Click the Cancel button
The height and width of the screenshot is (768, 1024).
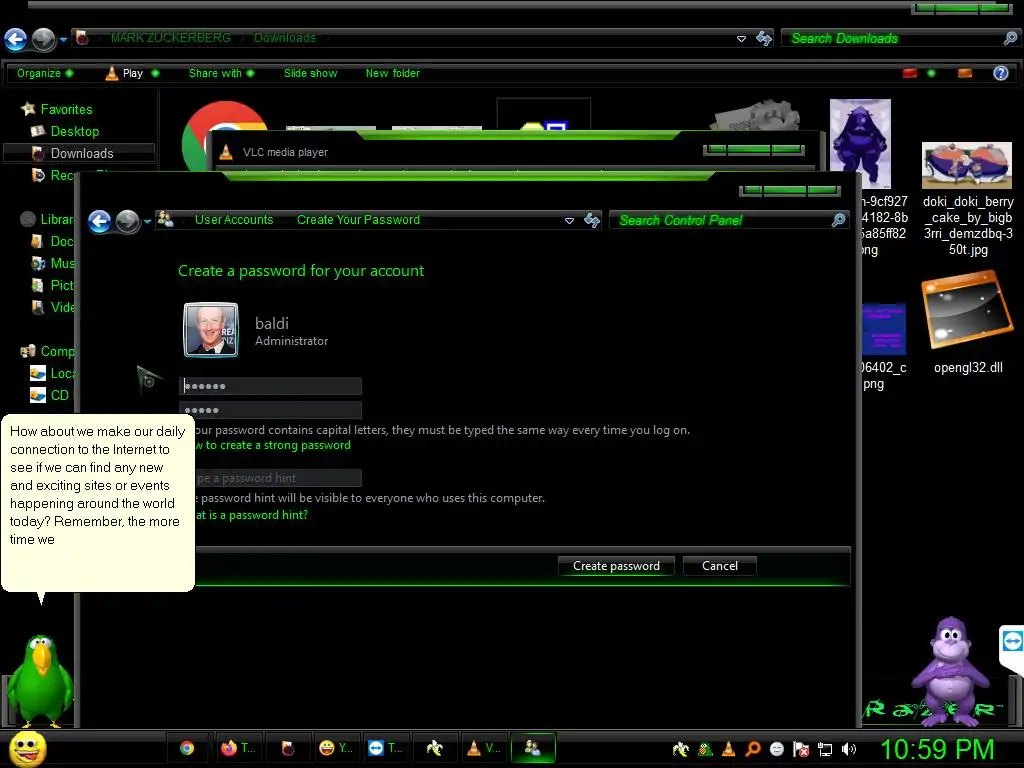point(720,566)
